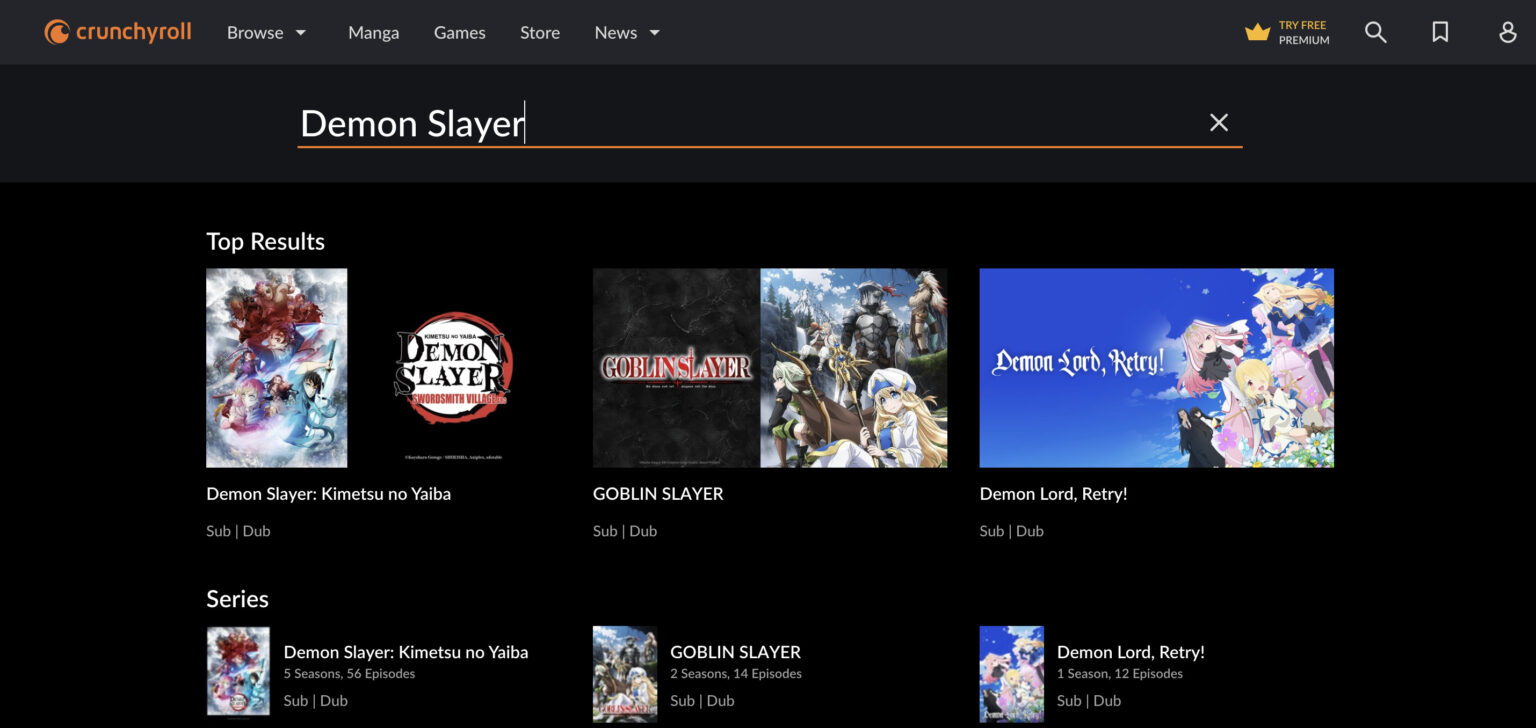The height and width of the screenshot is (728, 1536).
Task: Open search via magnifying glass icon
Action: 1376,32
